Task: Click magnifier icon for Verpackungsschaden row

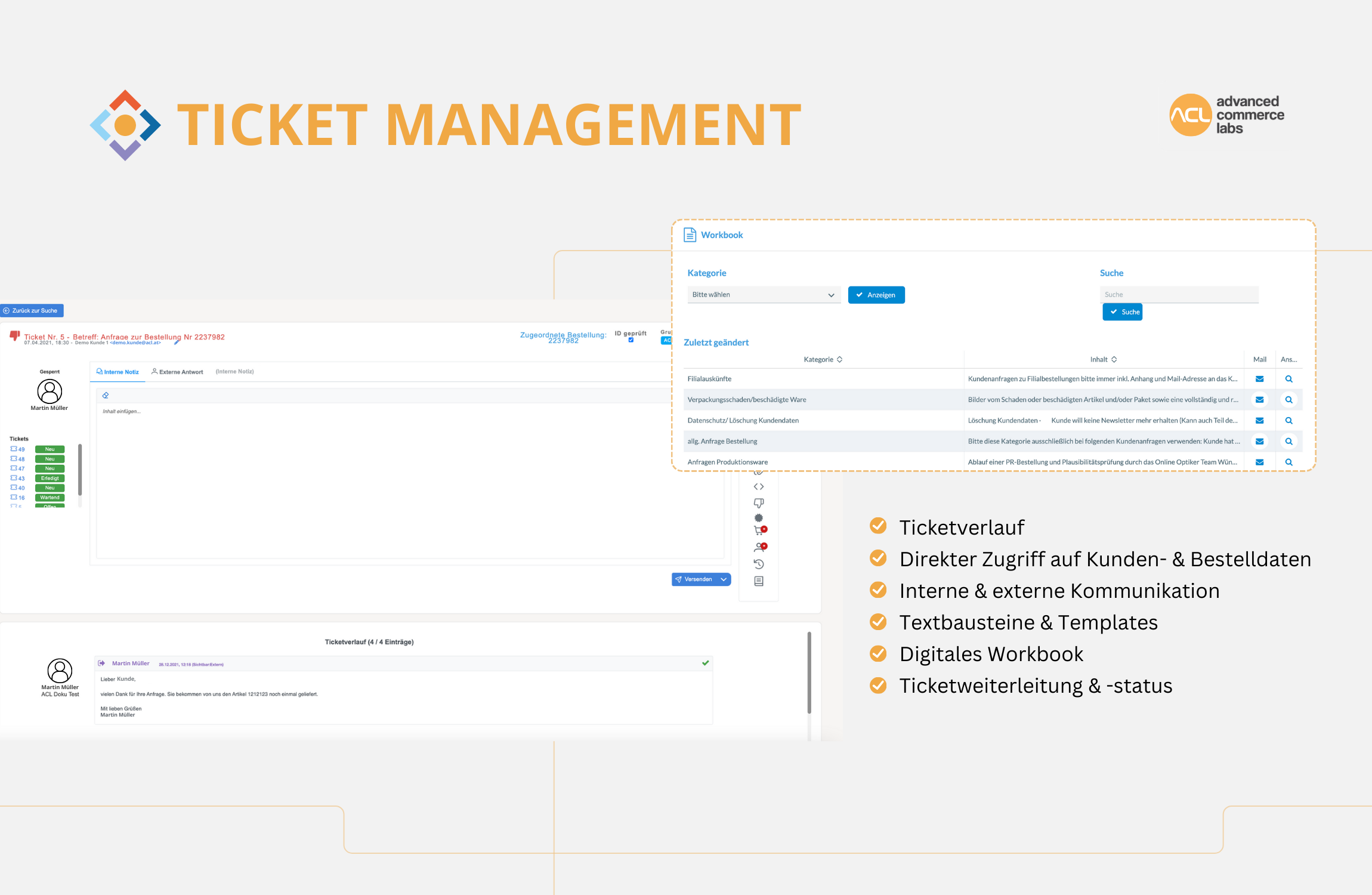Action: [x=1288, y=400]
